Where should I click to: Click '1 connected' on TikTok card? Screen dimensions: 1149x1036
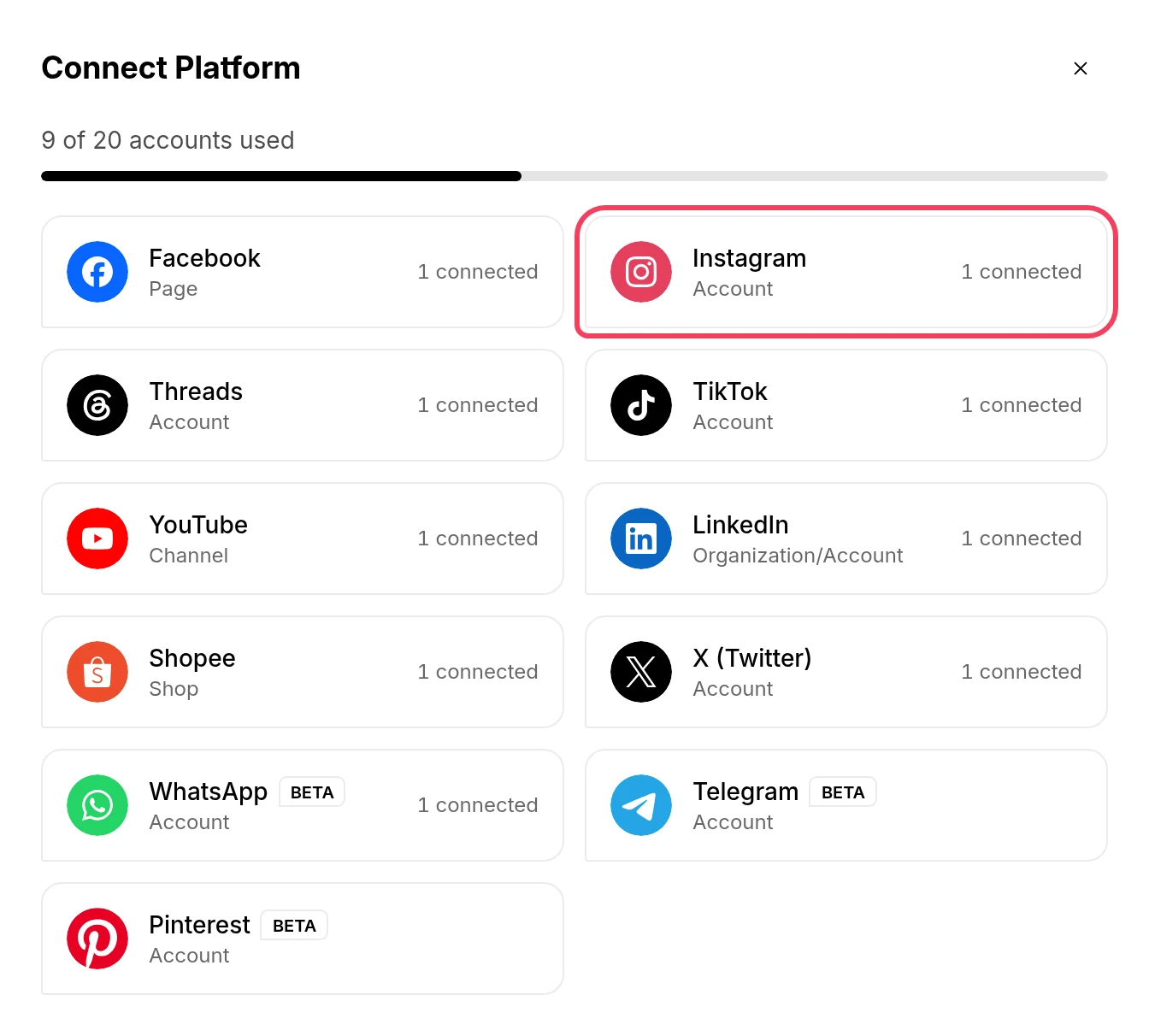[x=1022, y=405]
